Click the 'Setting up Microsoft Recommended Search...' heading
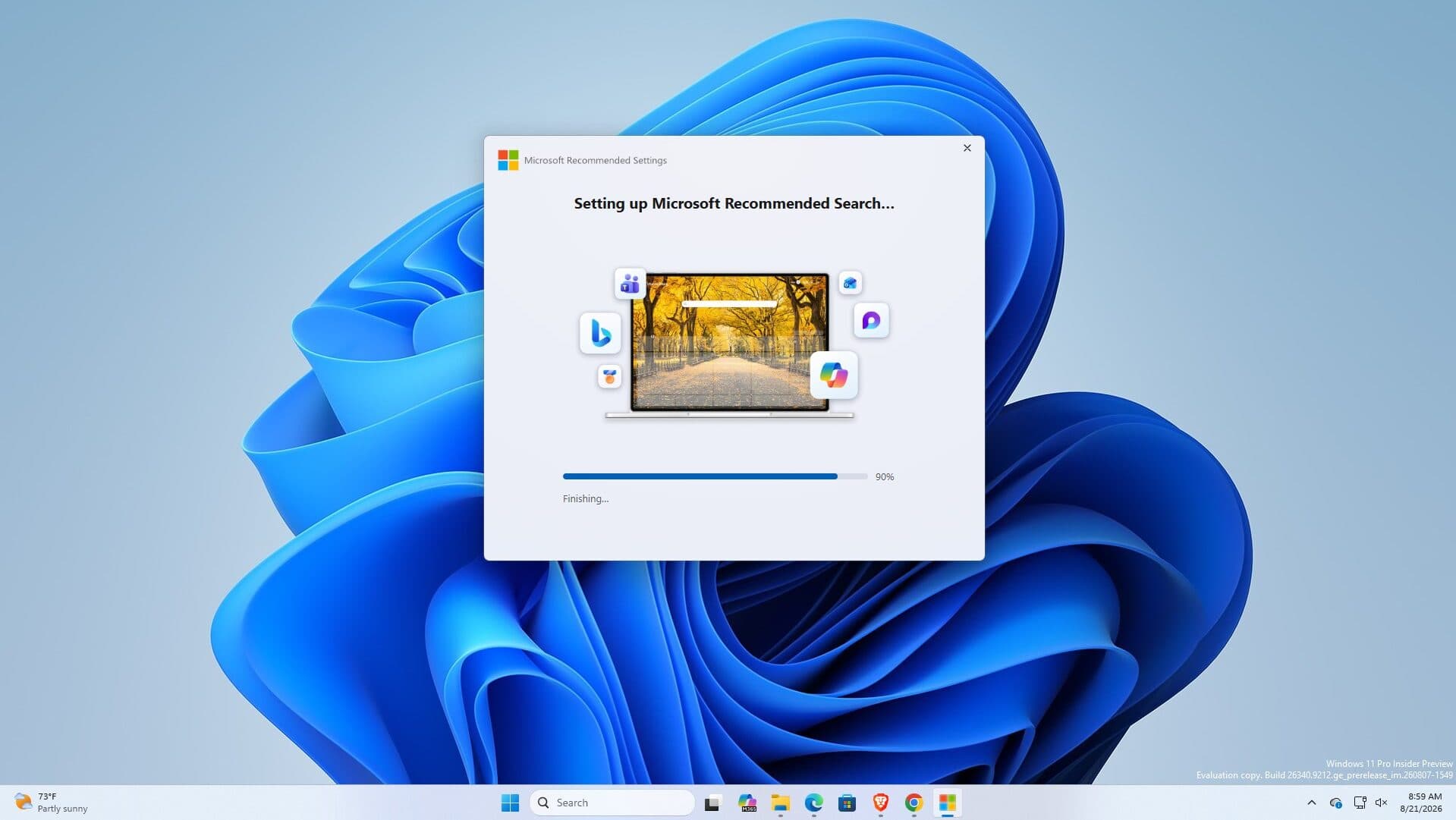Image resolution: width=1456 pixels, height=820 pixels. 734,203
